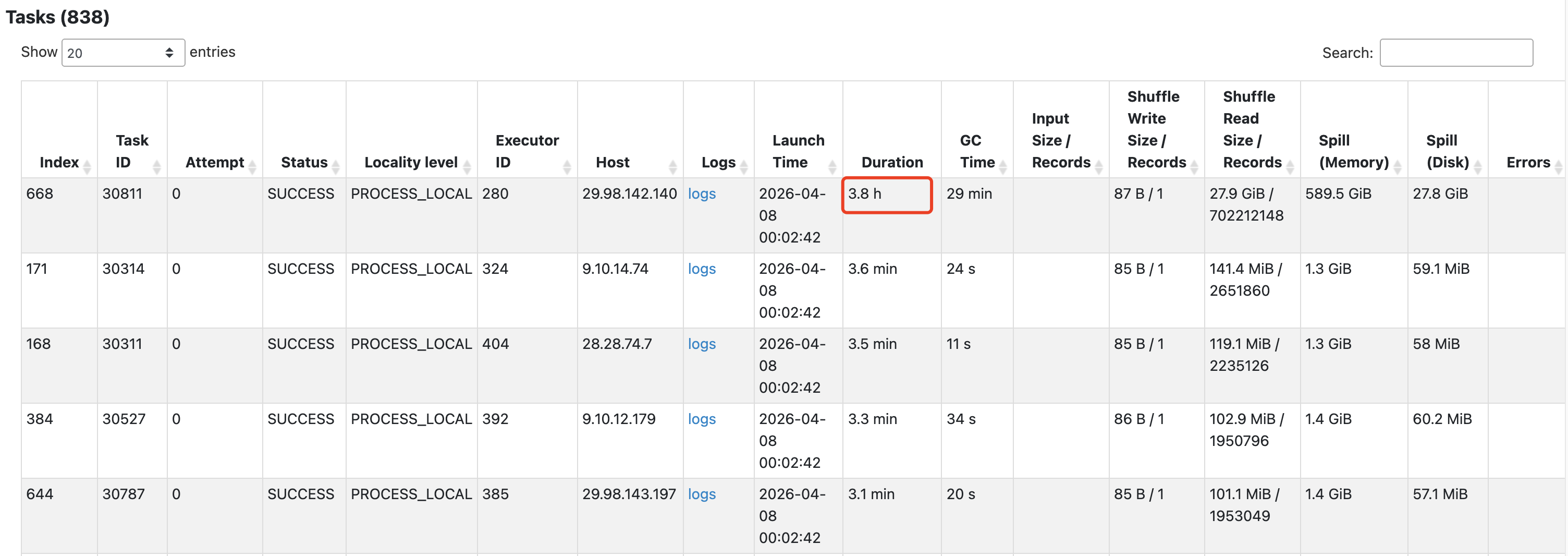Select the 3.8 h duration cell

click(886, 195)
